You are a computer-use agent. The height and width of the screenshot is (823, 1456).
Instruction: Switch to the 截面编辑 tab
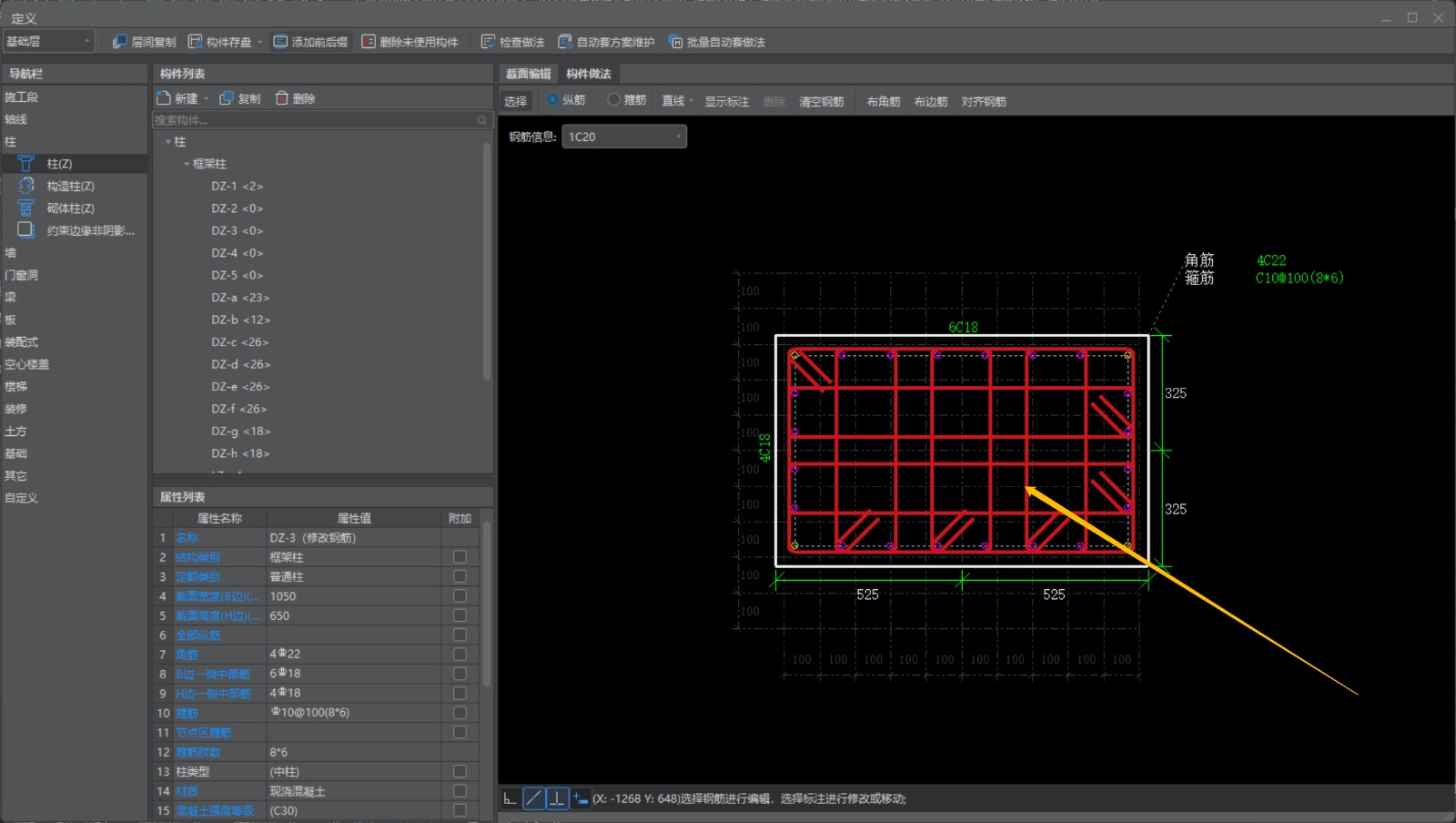tap(529, 74)
